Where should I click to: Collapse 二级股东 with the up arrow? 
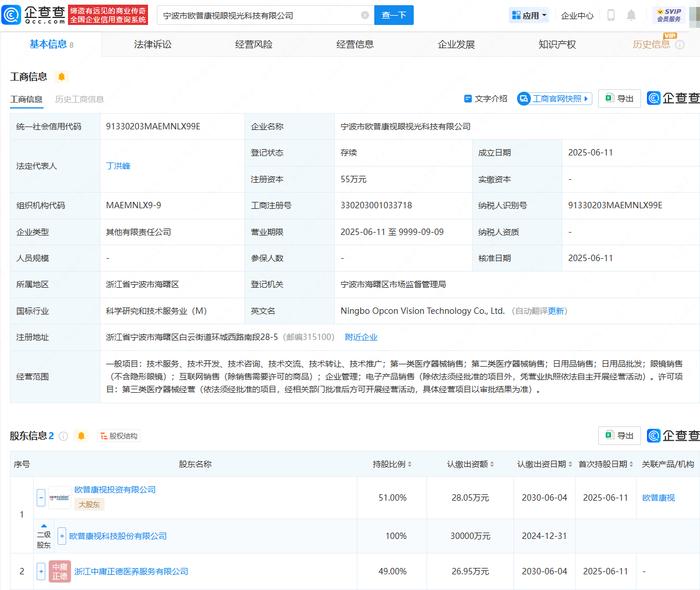click(44, 526)
